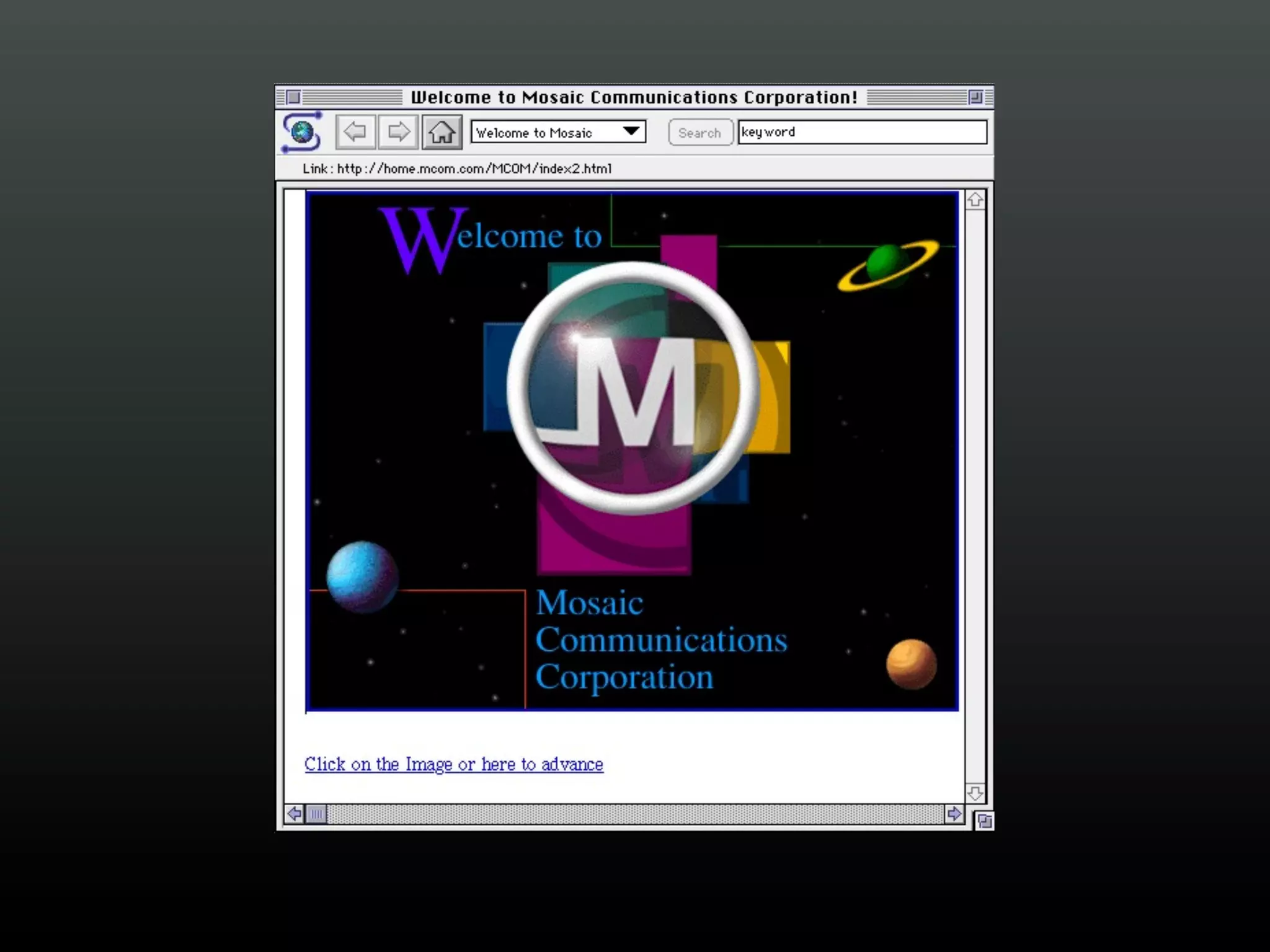Follow the 'Click on the Image or here to advance' link
1270x952 pixels.
click(x=453, y=764)
